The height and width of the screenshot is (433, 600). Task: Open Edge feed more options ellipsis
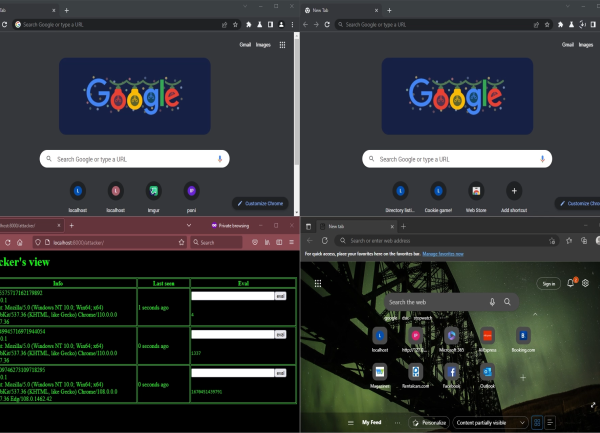pos(398,423)
